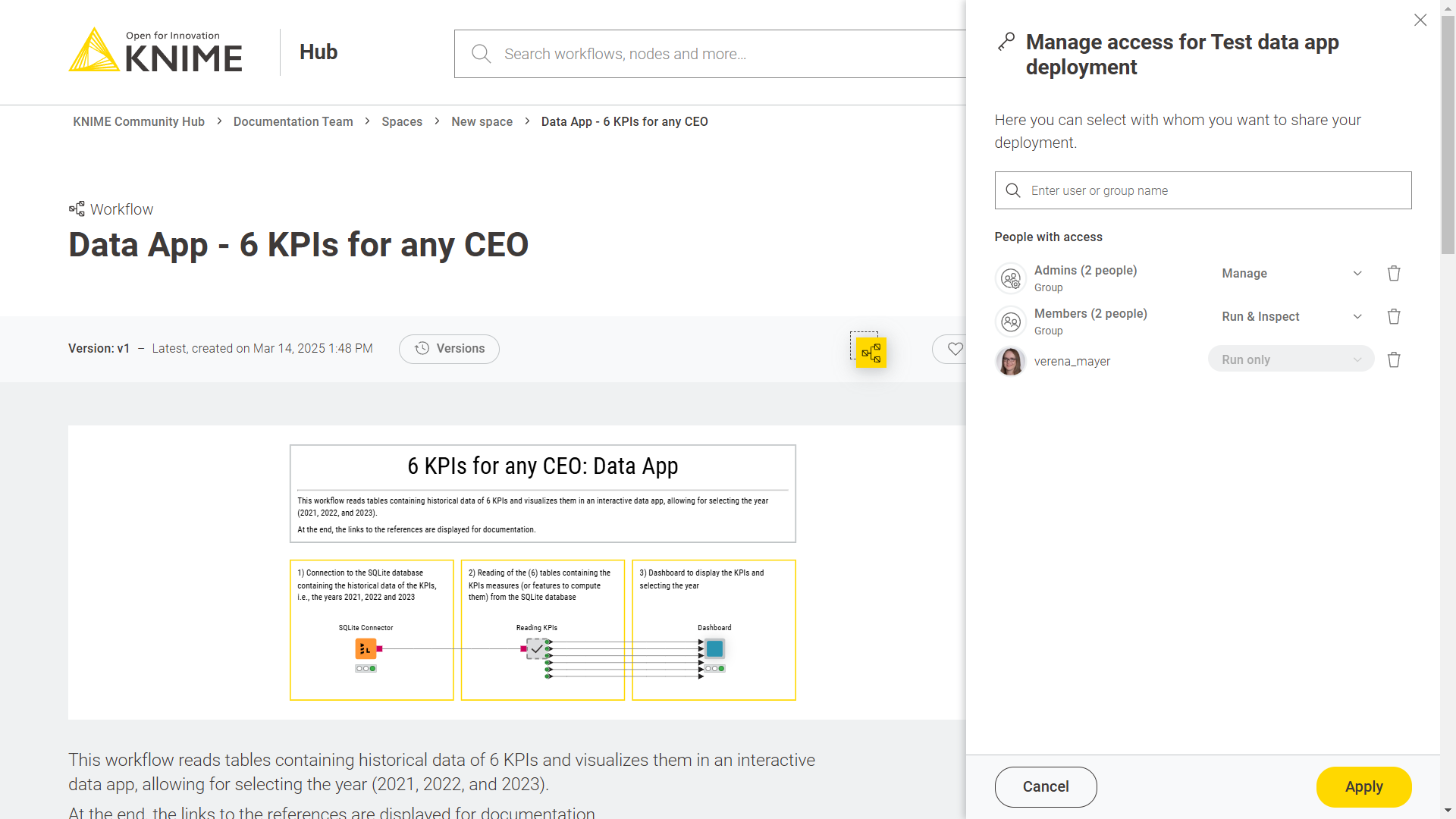Click the workflow preview image
The image size is (1456, 819).
click(542, 573)
